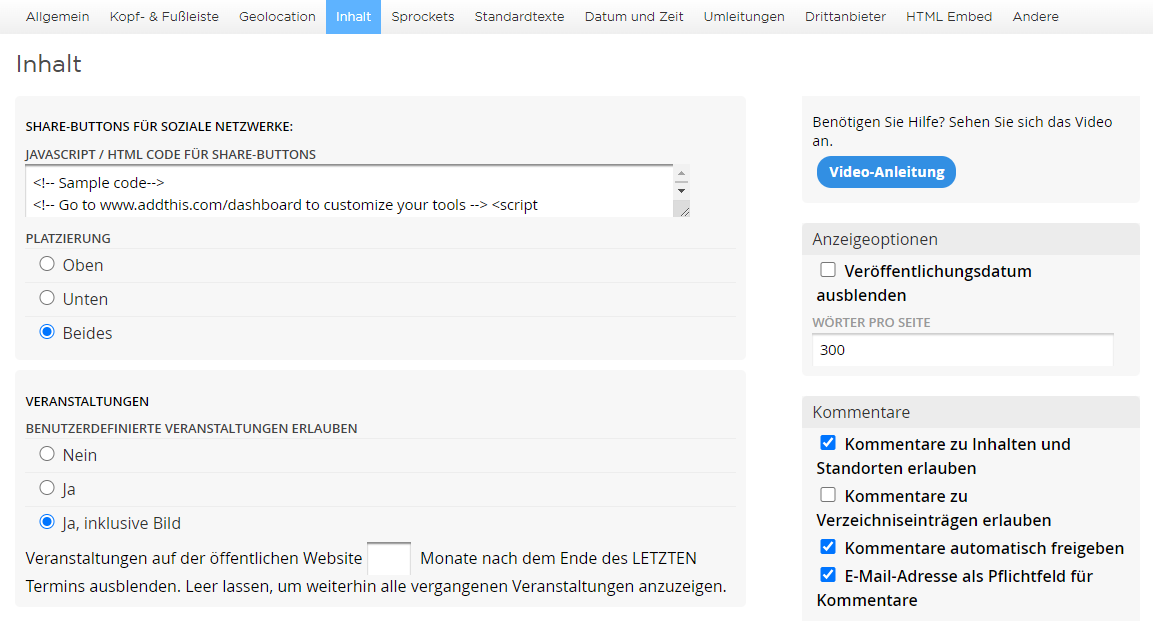Open the Allgemein tab
Screen dimensions: 1153x621
57,16
